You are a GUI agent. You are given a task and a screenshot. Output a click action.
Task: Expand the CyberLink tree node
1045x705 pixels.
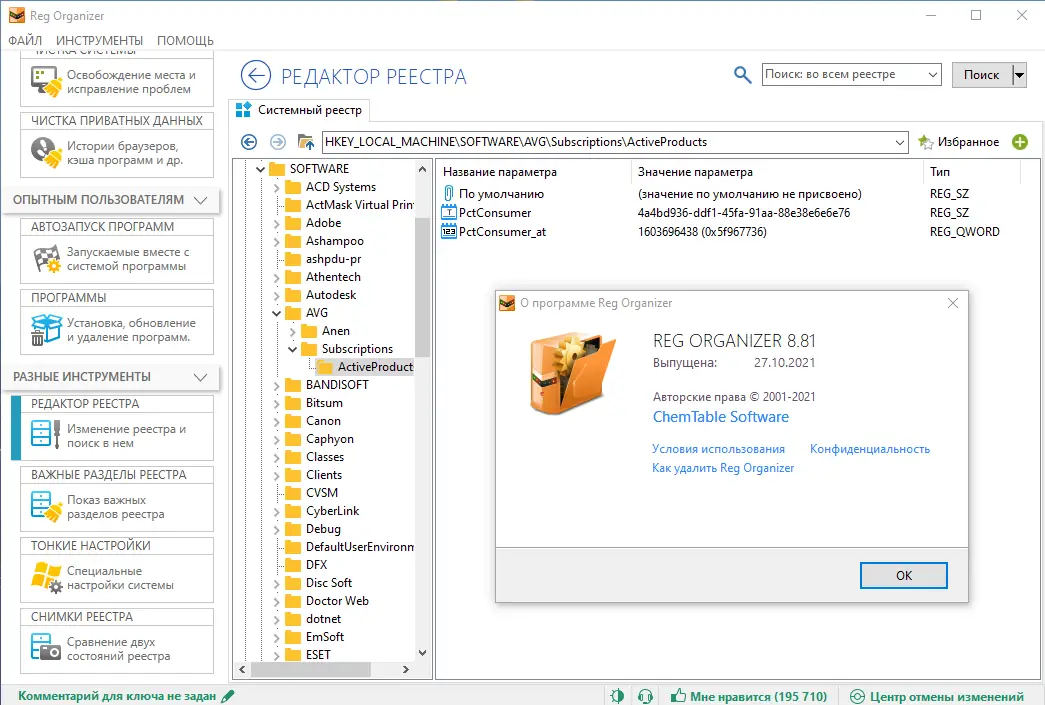pyautogui.click(x=277, y=511)
